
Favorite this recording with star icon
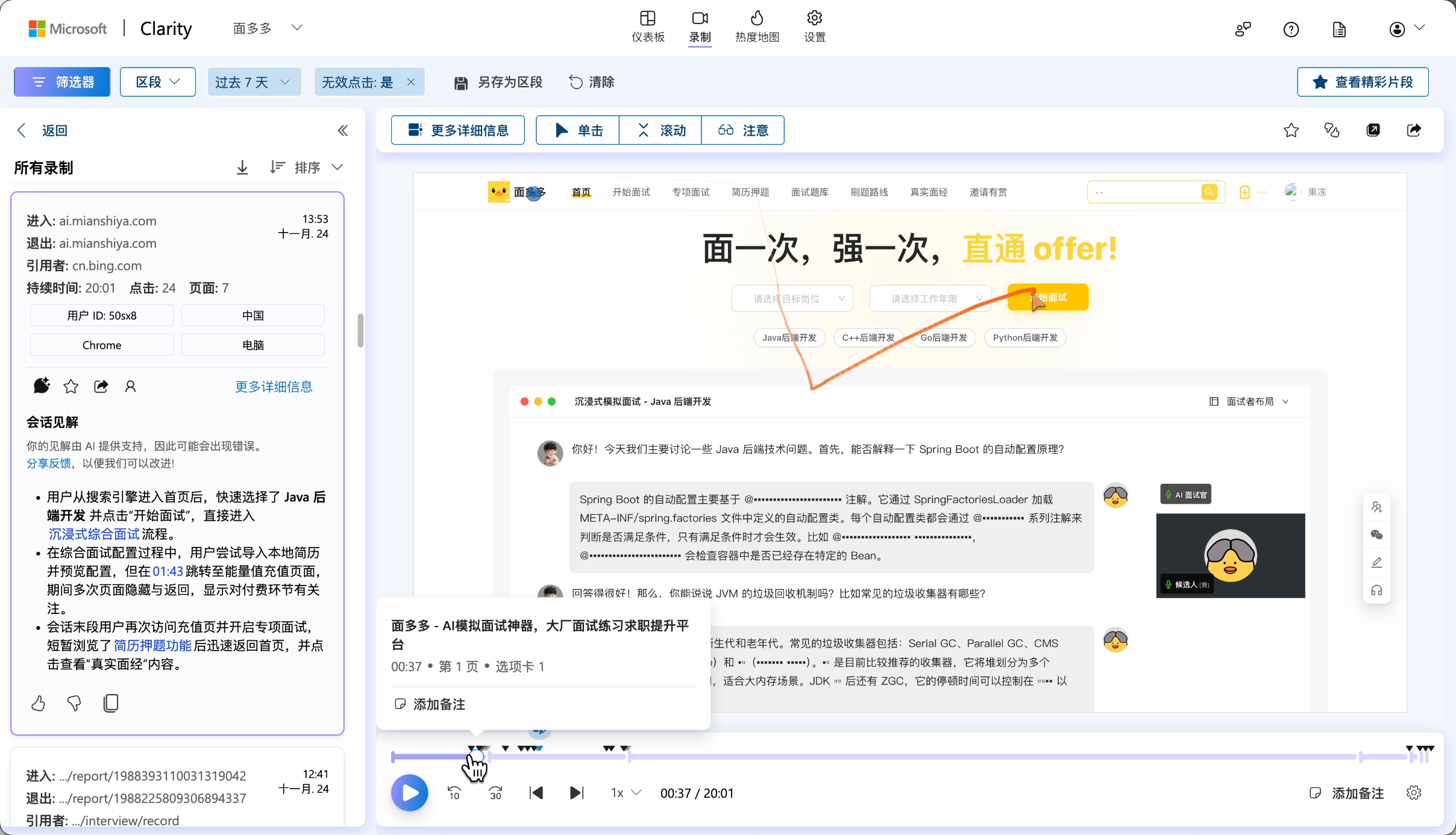click(1291, 130)
